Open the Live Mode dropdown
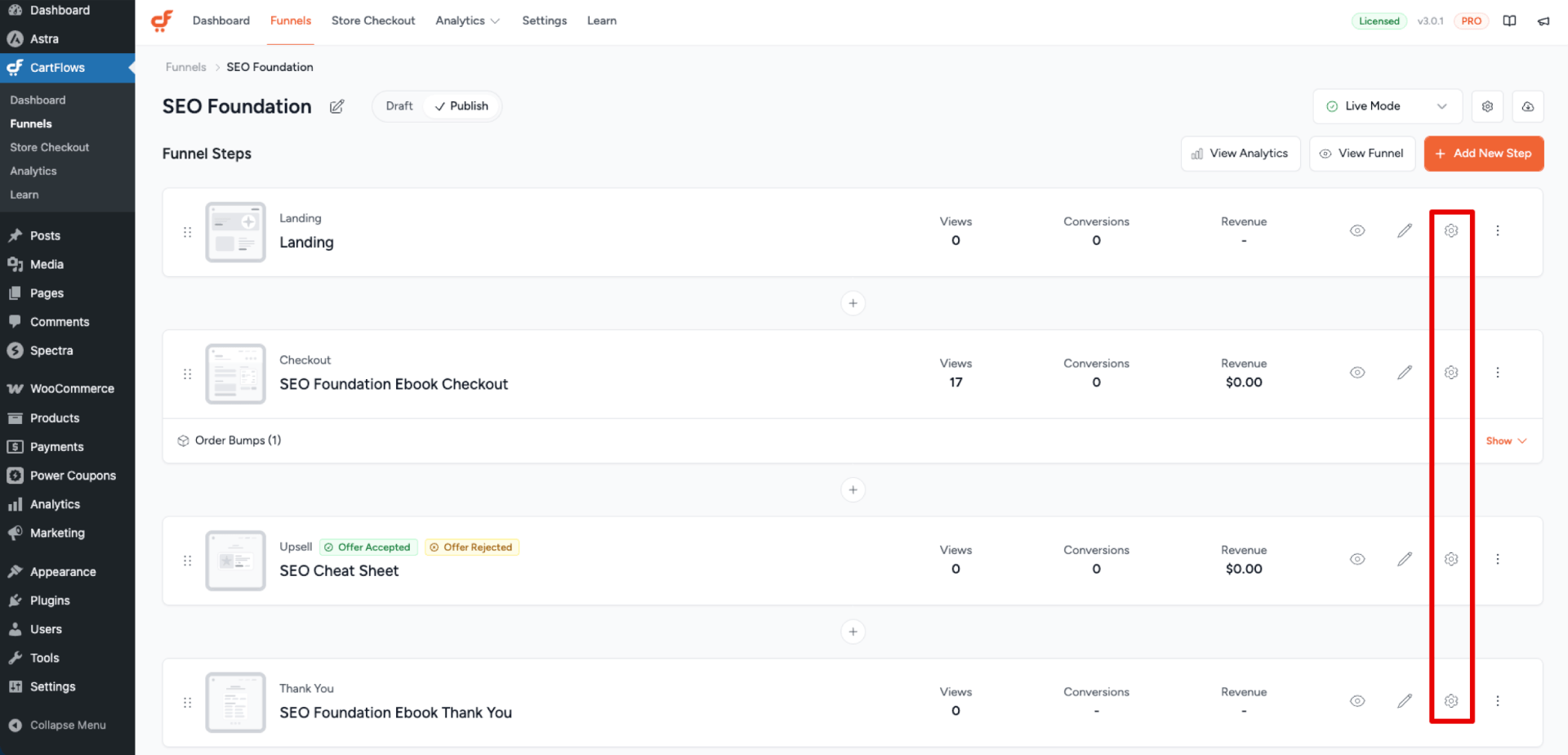The image size is (1568, 755). (1387, 107)
